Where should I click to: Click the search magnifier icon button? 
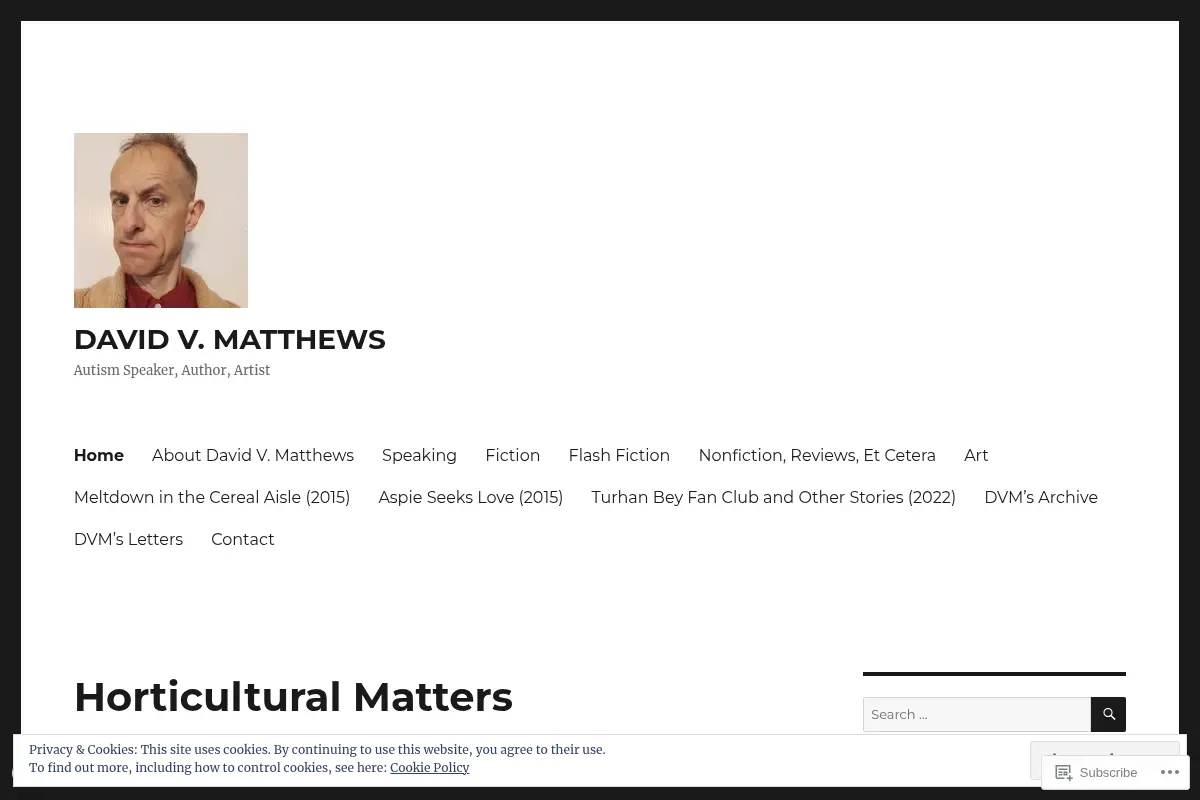point(1108,714)
